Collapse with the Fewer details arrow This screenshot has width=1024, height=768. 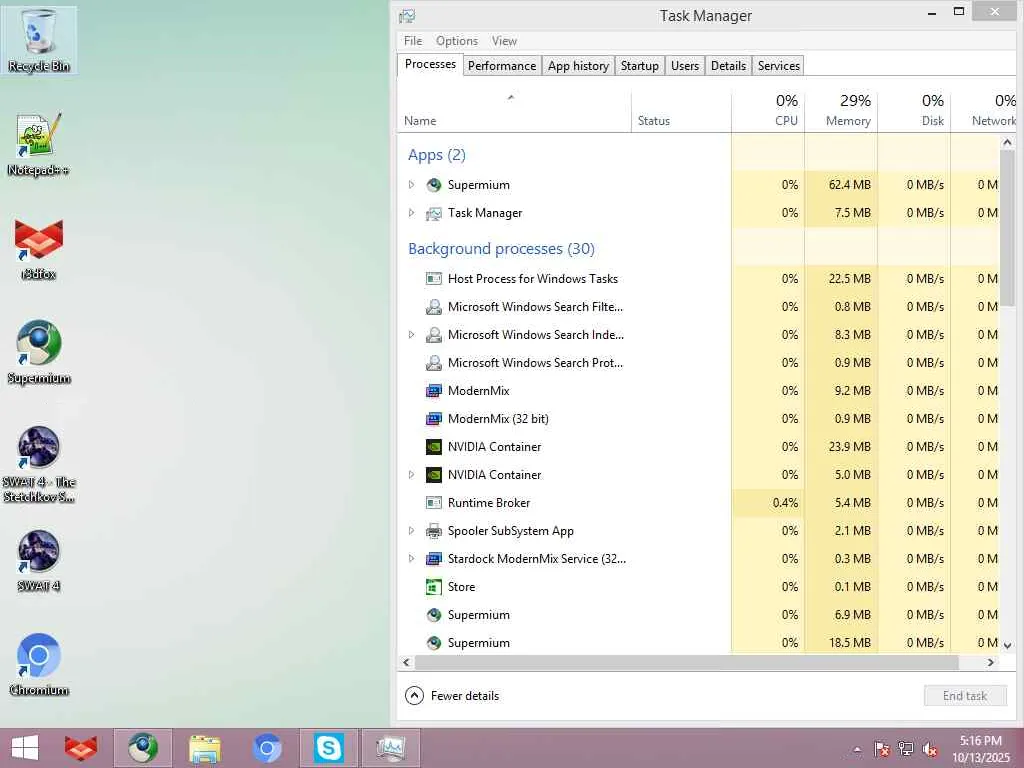[414, 696]
